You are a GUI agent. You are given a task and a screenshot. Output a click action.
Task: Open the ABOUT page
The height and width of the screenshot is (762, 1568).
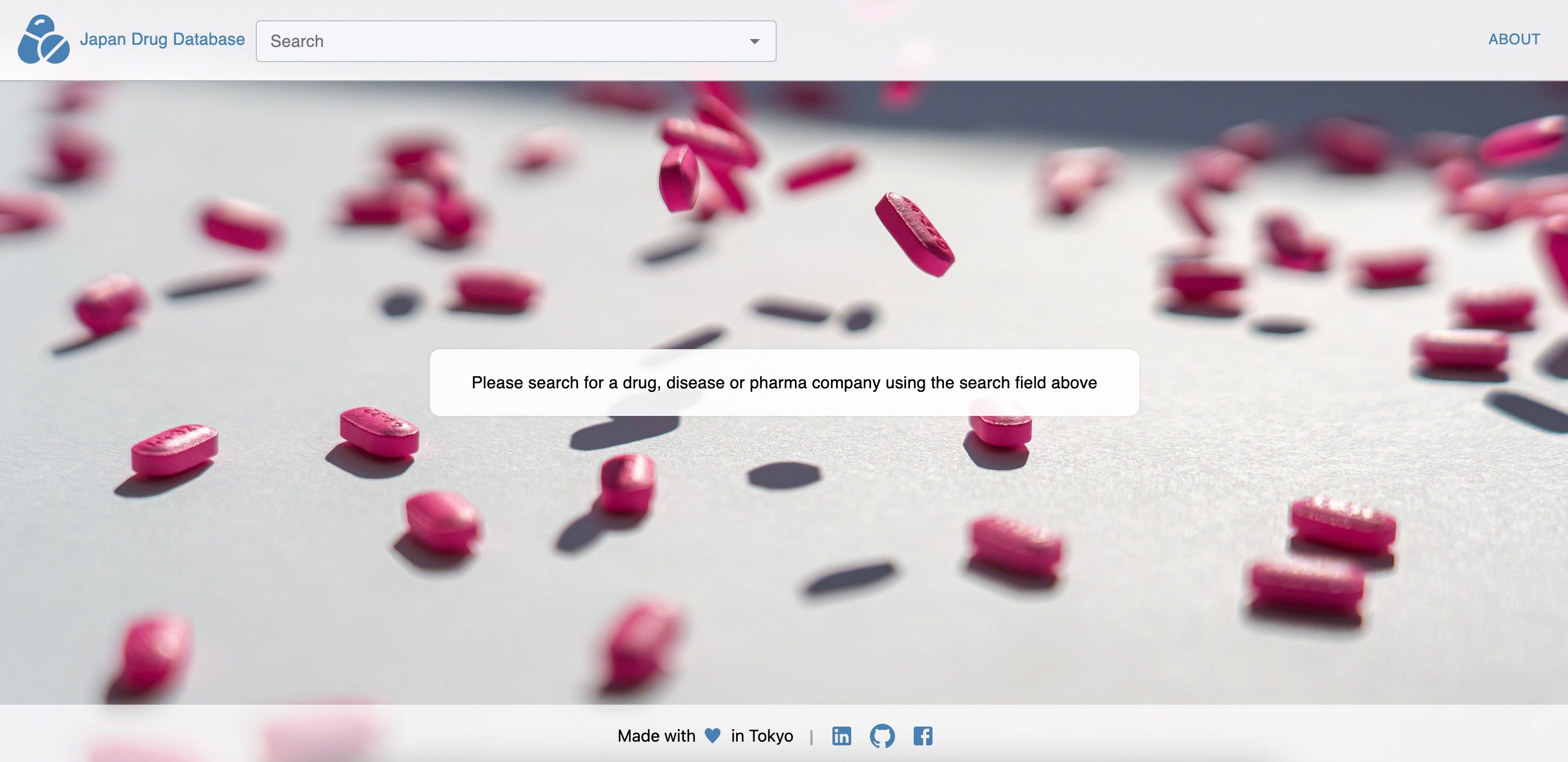1514,40
